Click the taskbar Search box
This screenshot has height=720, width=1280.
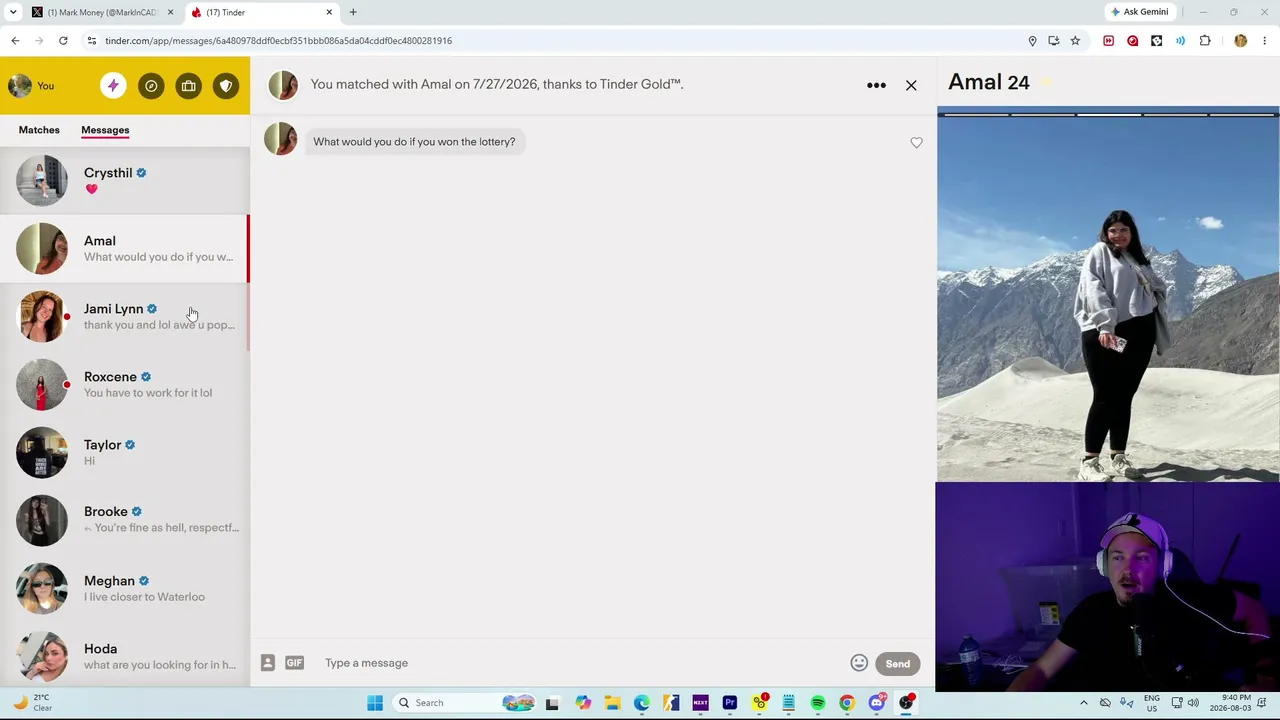[466, 703]
